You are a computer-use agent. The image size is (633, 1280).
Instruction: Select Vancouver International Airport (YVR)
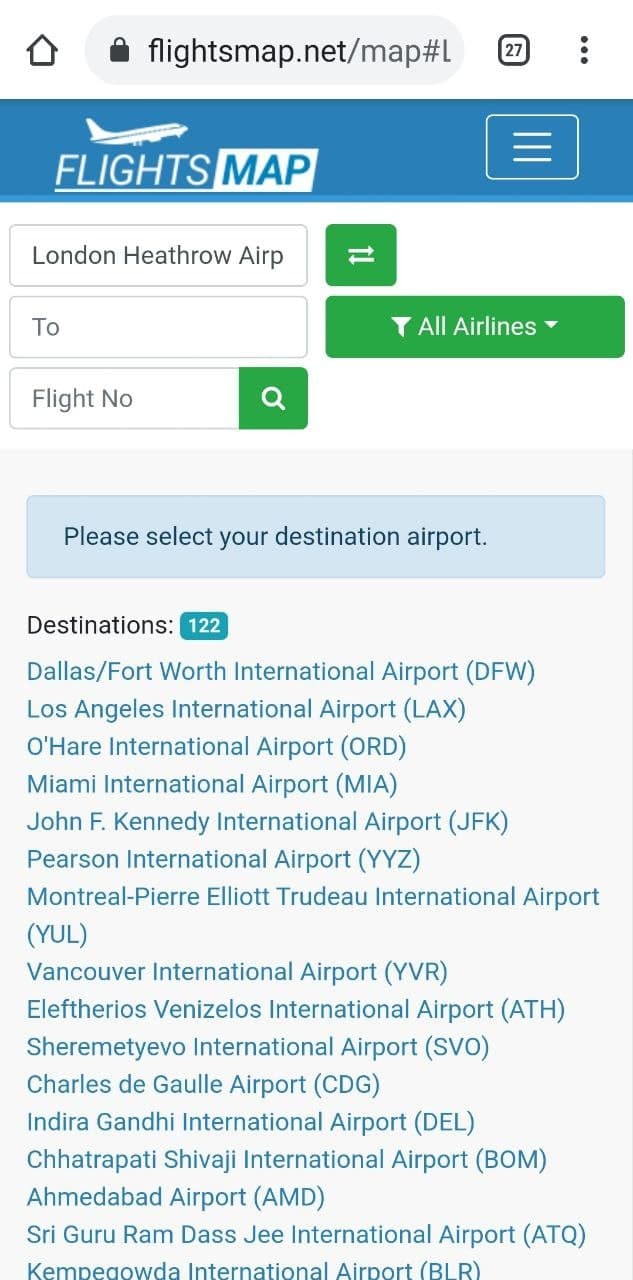point(236,971)
